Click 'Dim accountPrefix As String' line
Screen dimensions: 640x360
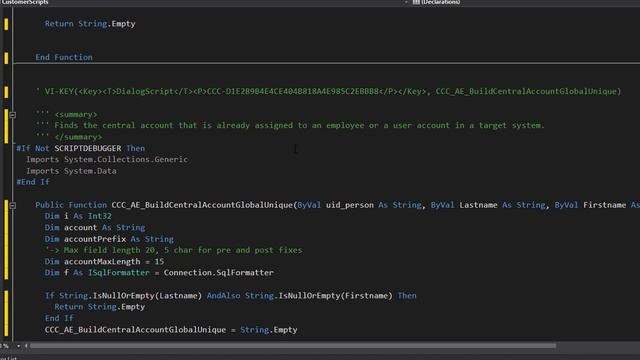[109, 239]
